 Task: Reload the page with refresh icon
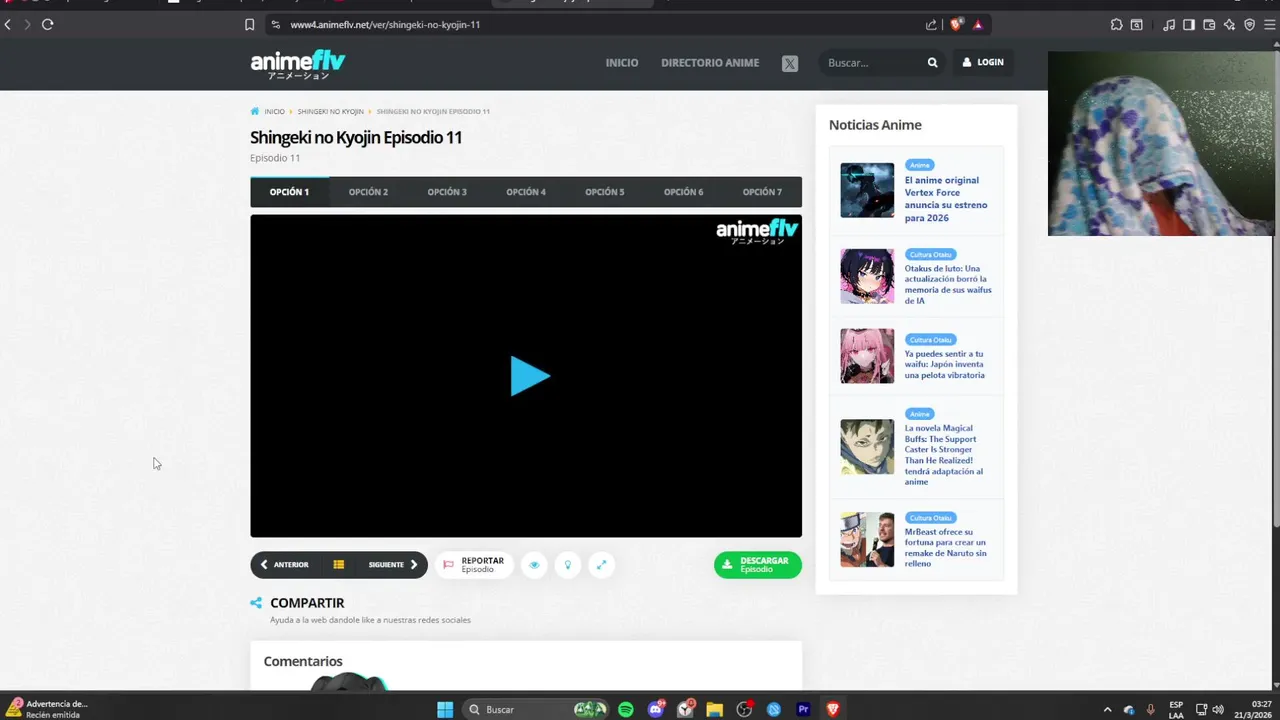(x=47, y=24)
